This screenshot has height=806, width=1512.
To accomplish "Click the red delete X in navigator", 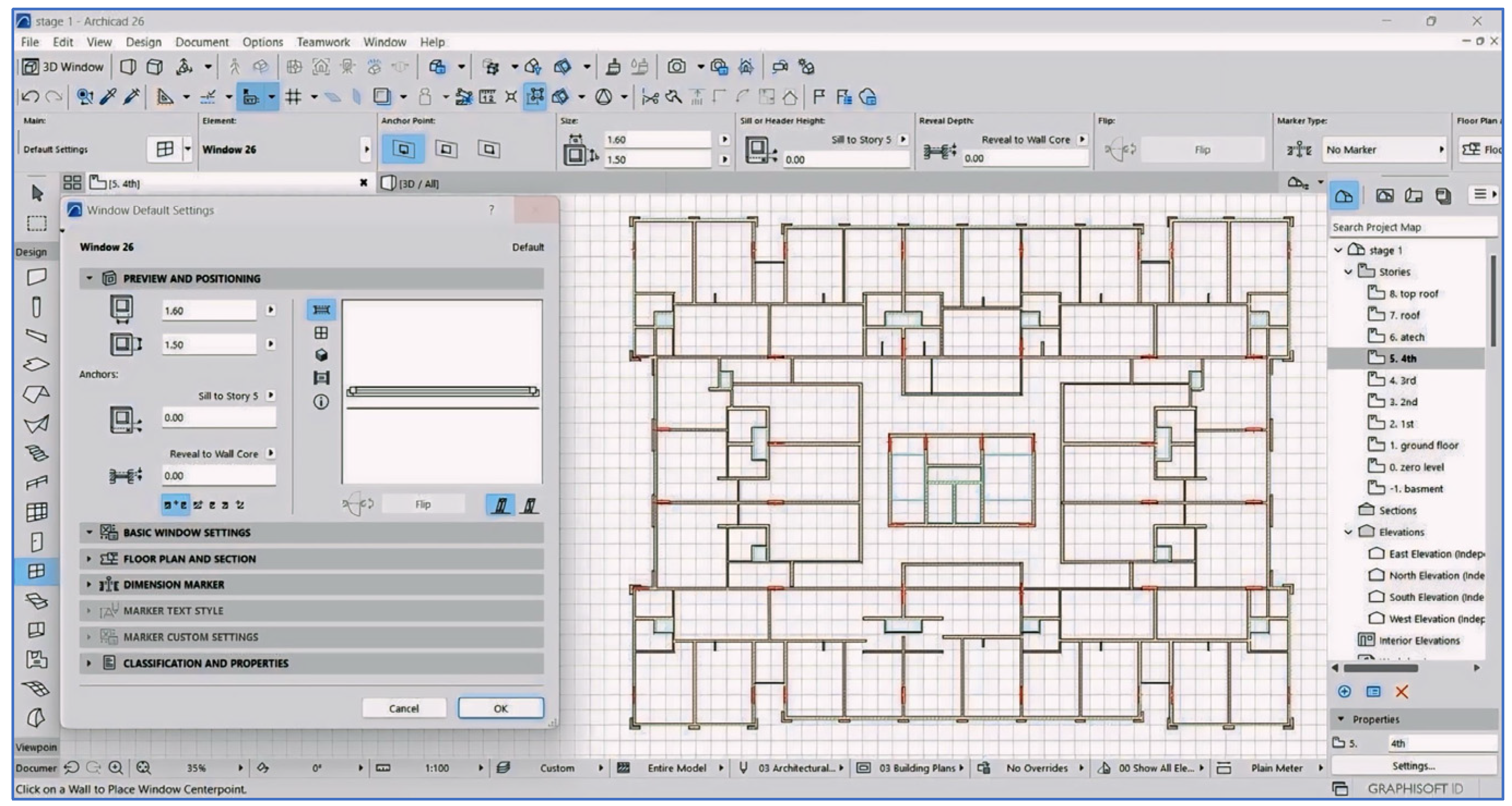I will (1402, 692).
